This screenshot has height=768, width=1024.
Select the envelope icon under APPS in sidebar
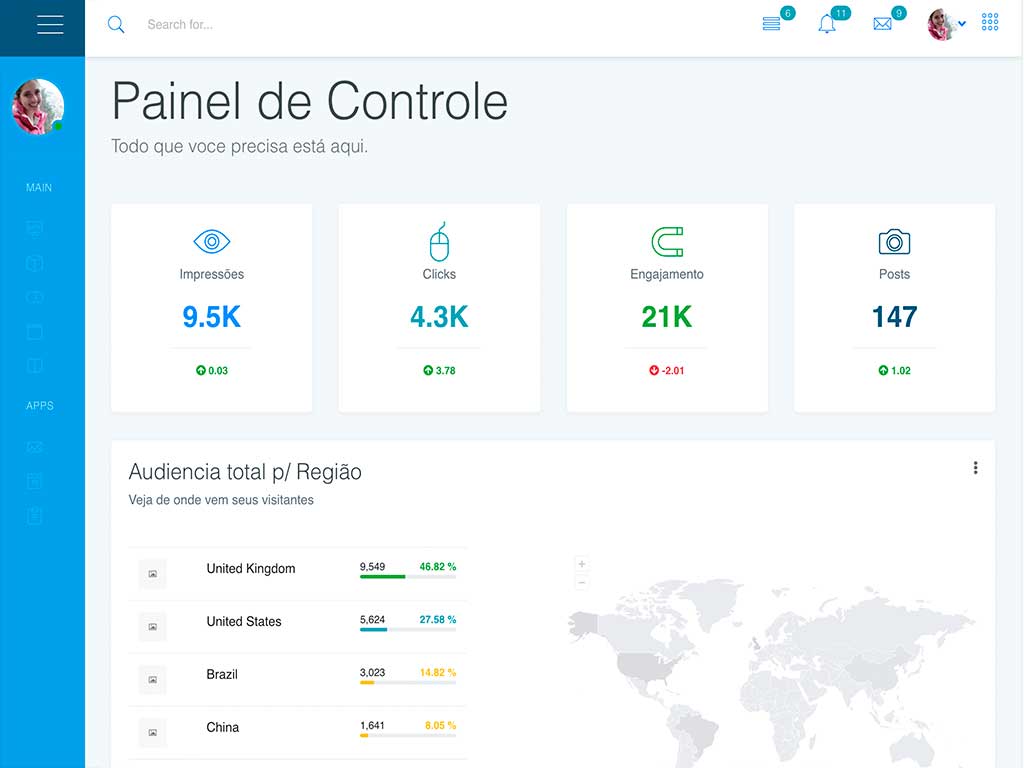pyautogui.click(x=35, y=447)
